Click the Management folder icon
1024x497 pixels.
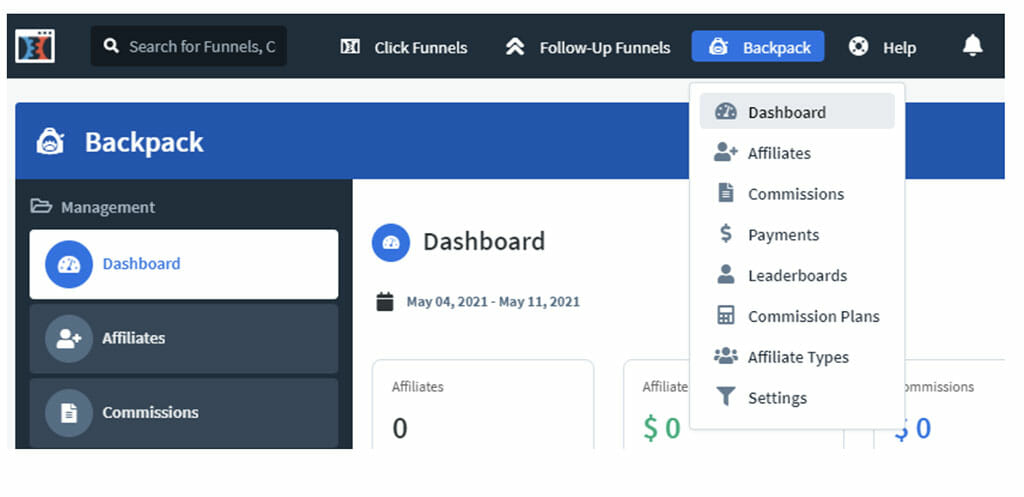41,206
